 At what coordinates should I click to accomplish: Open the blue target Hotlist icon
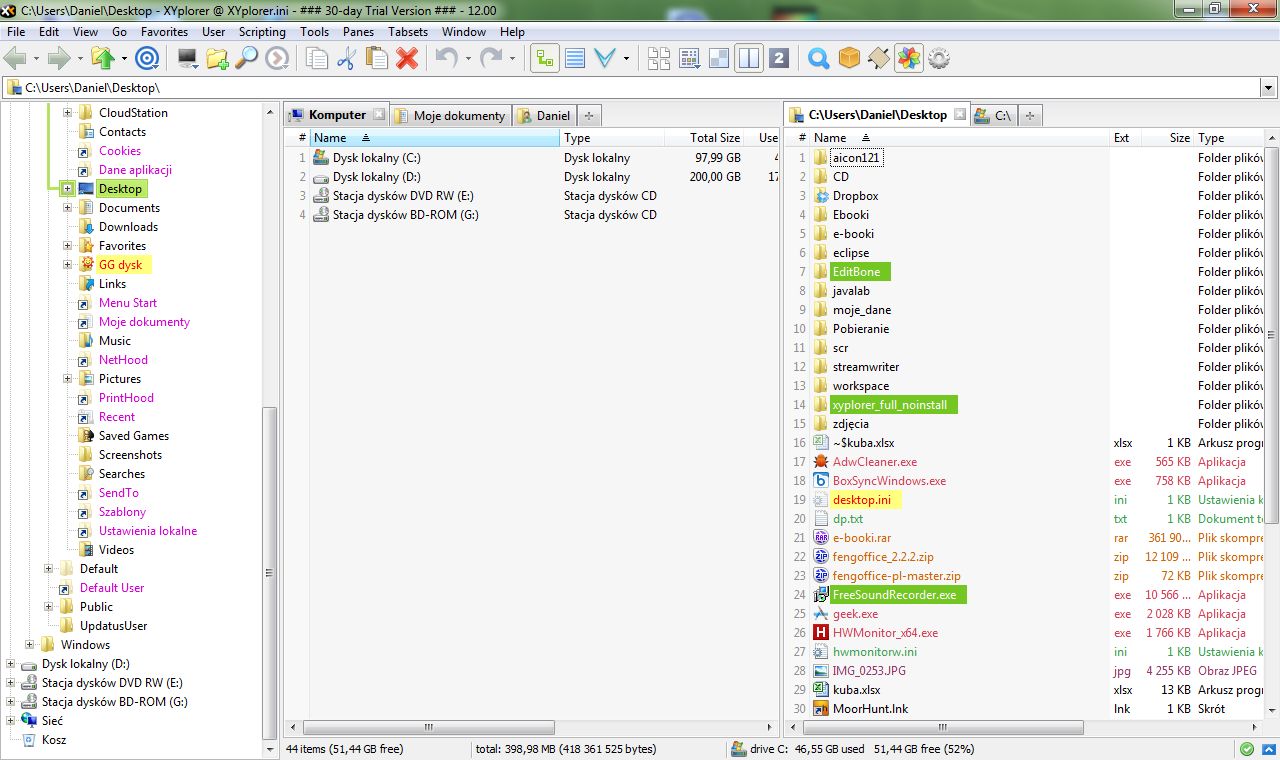coord(147,58)
